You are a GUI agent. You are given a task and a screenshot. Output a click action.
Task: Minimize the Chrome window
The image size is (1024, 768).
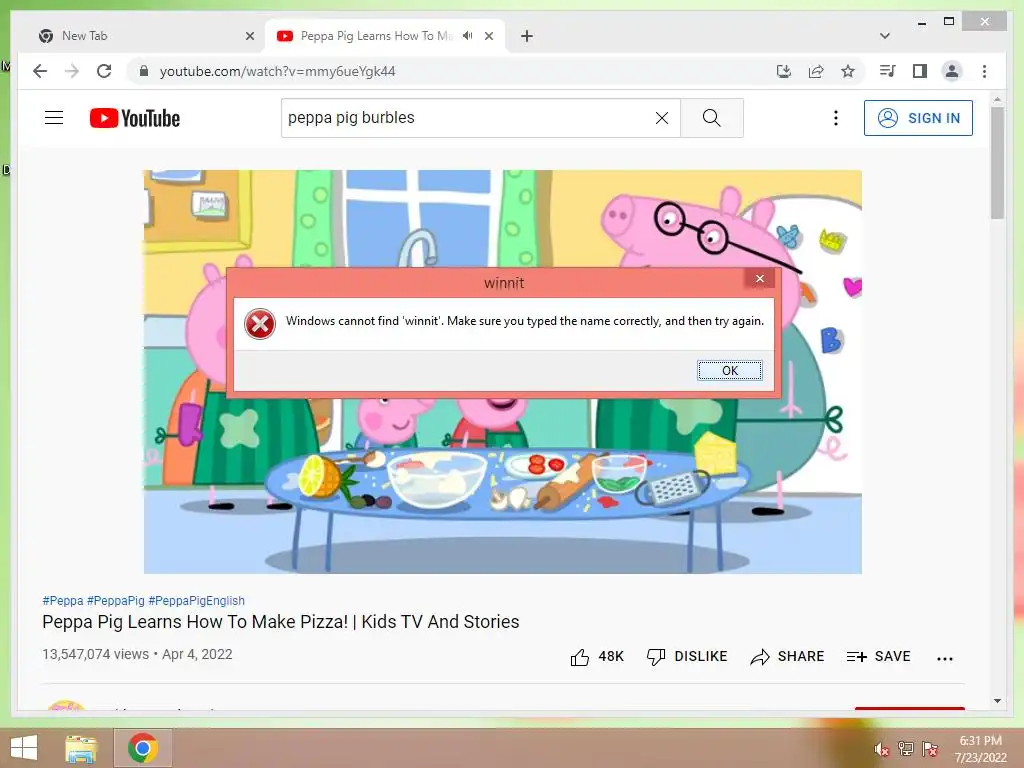click(921, 22)
